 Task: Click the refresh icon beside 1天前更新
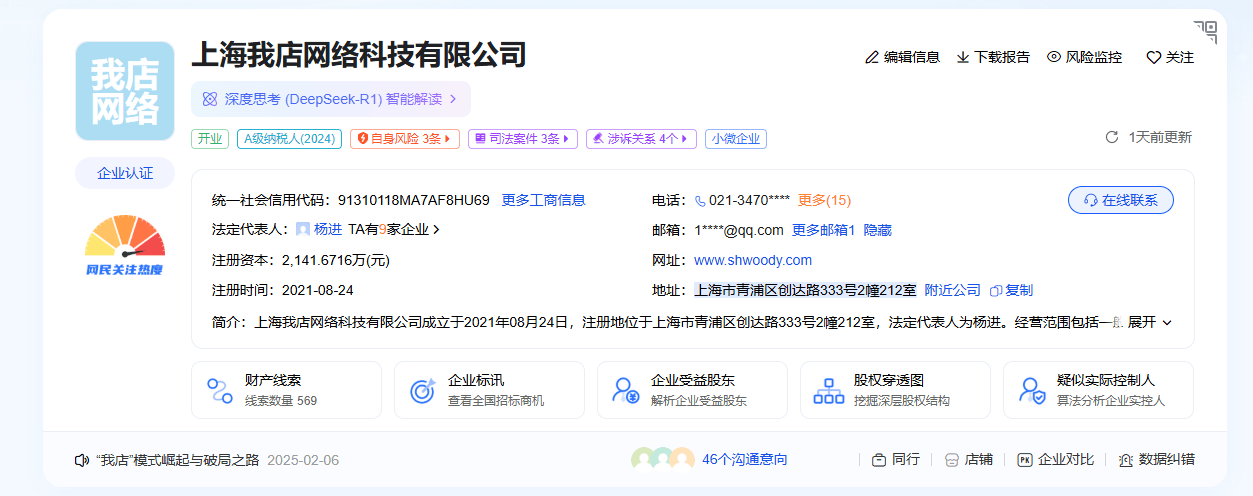point(1111,137)
